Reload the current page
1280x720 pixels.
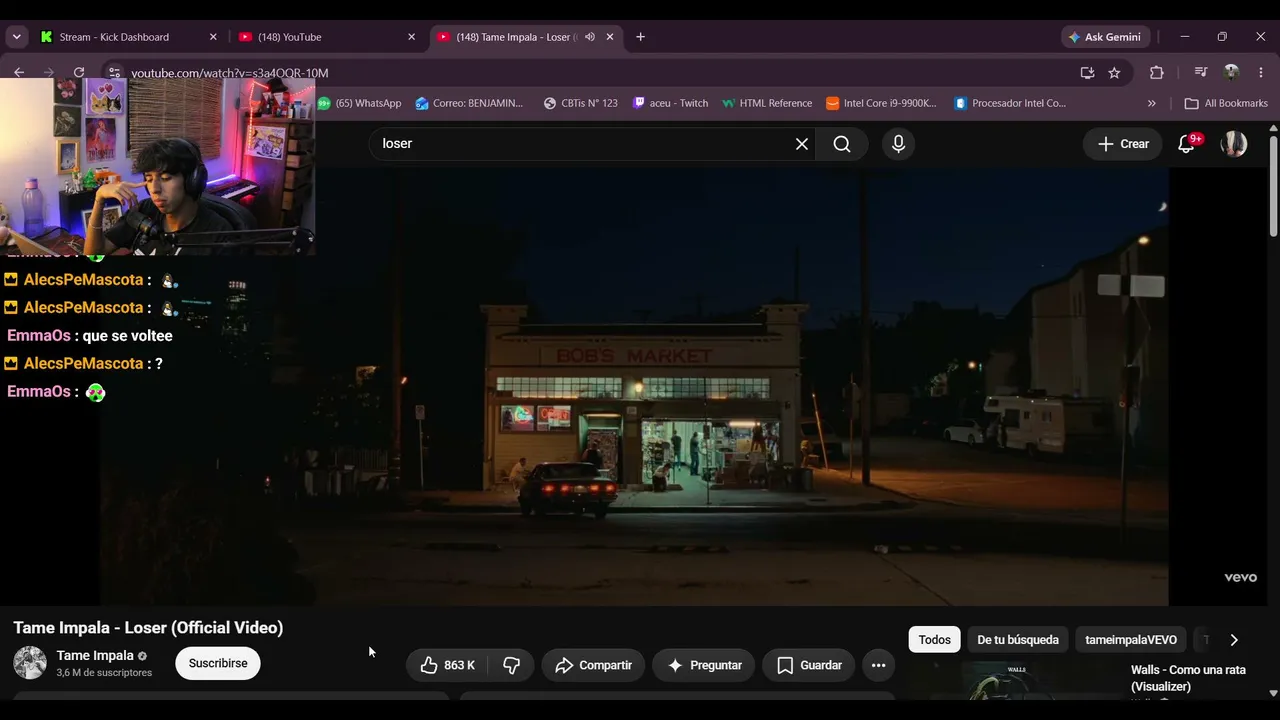79,73
